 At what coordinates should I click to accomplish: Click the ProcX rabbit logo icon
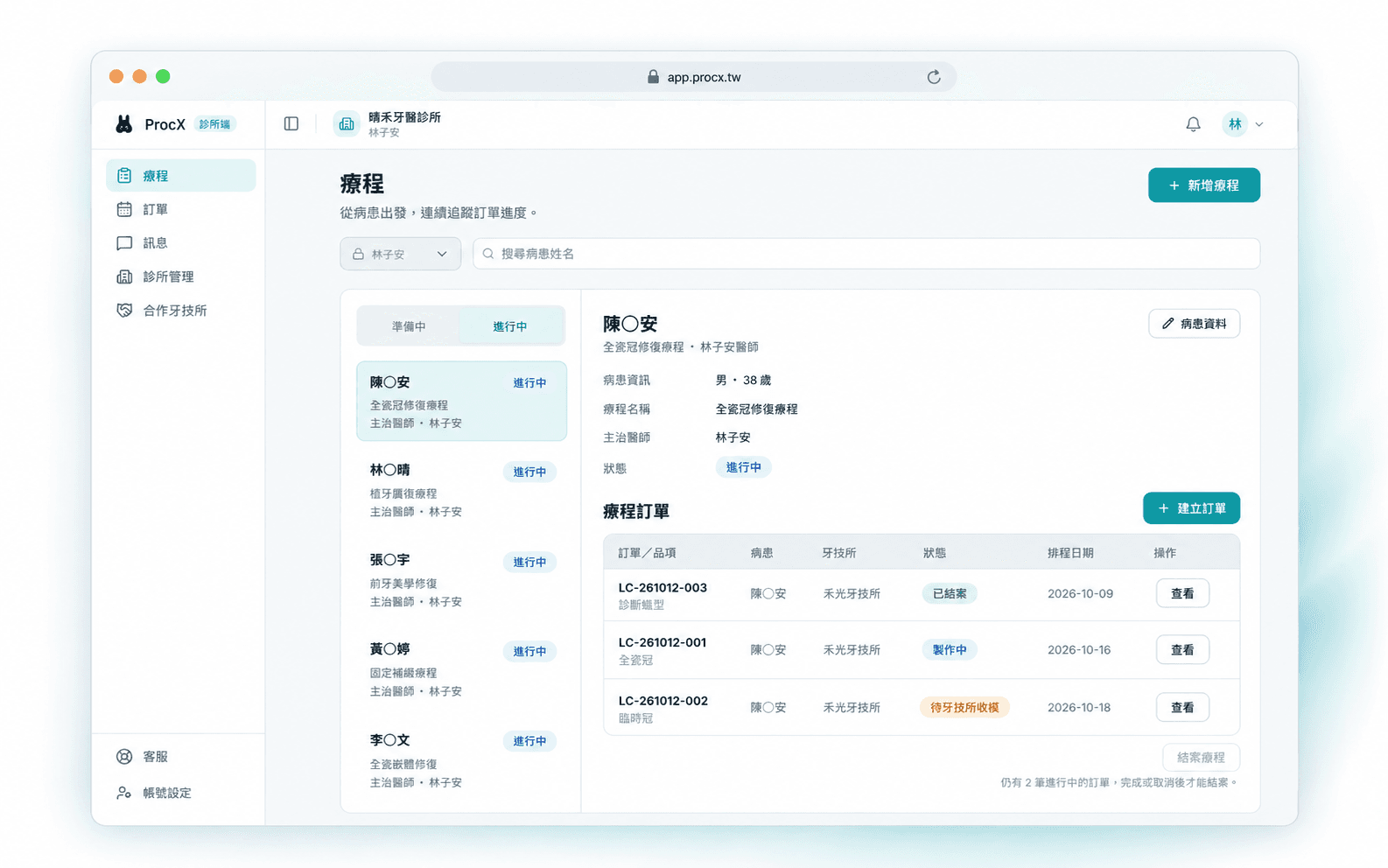click(124, 124)
